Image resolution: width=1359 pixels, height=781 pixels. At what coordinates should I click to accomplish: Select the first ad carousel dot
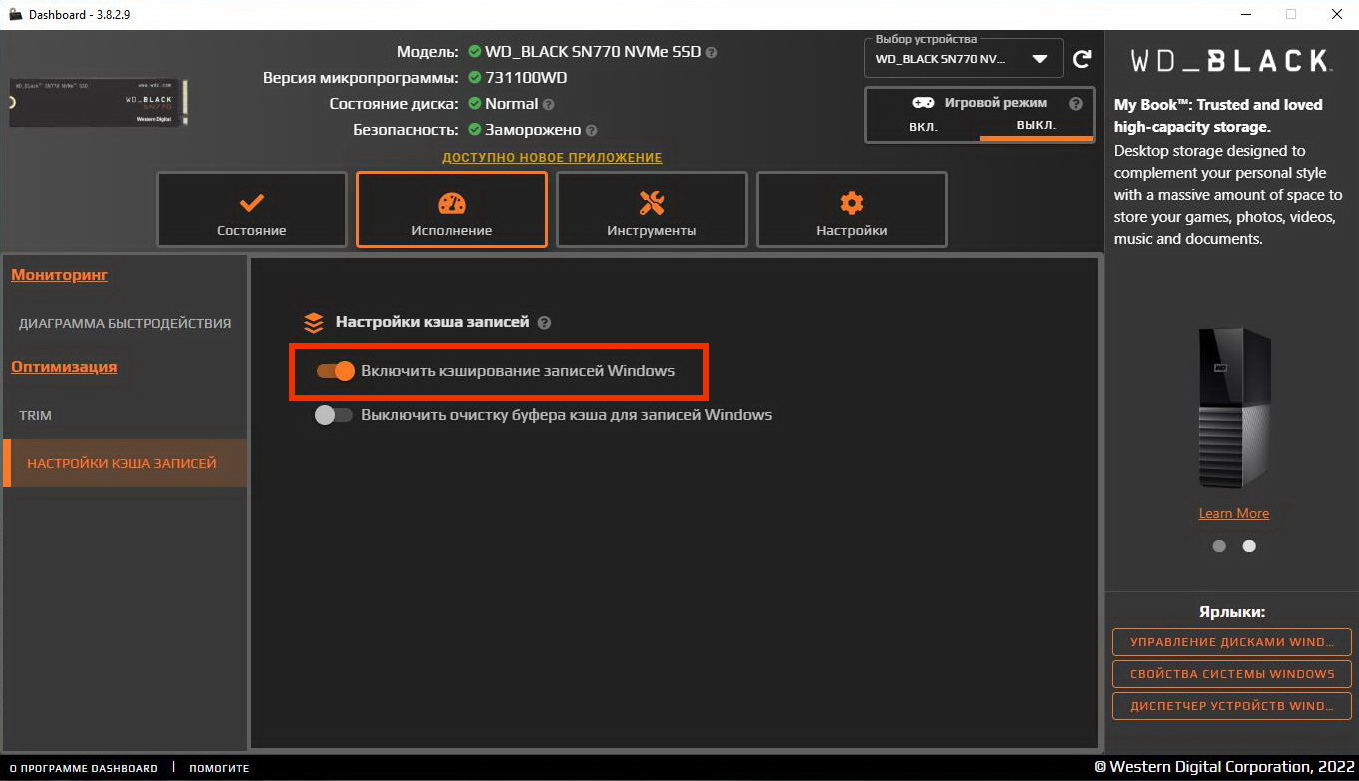pos(1219,546)
